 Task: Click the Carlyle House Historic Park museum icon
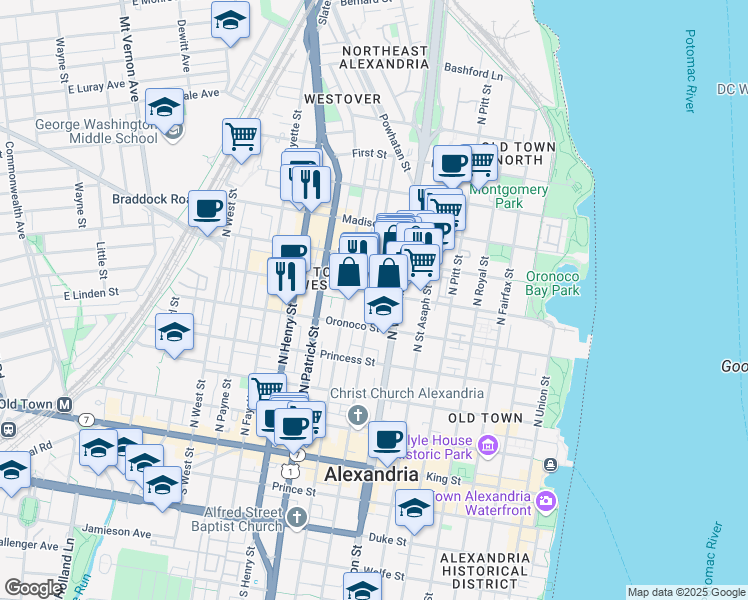pyautogui.click(x=488, y=446)
